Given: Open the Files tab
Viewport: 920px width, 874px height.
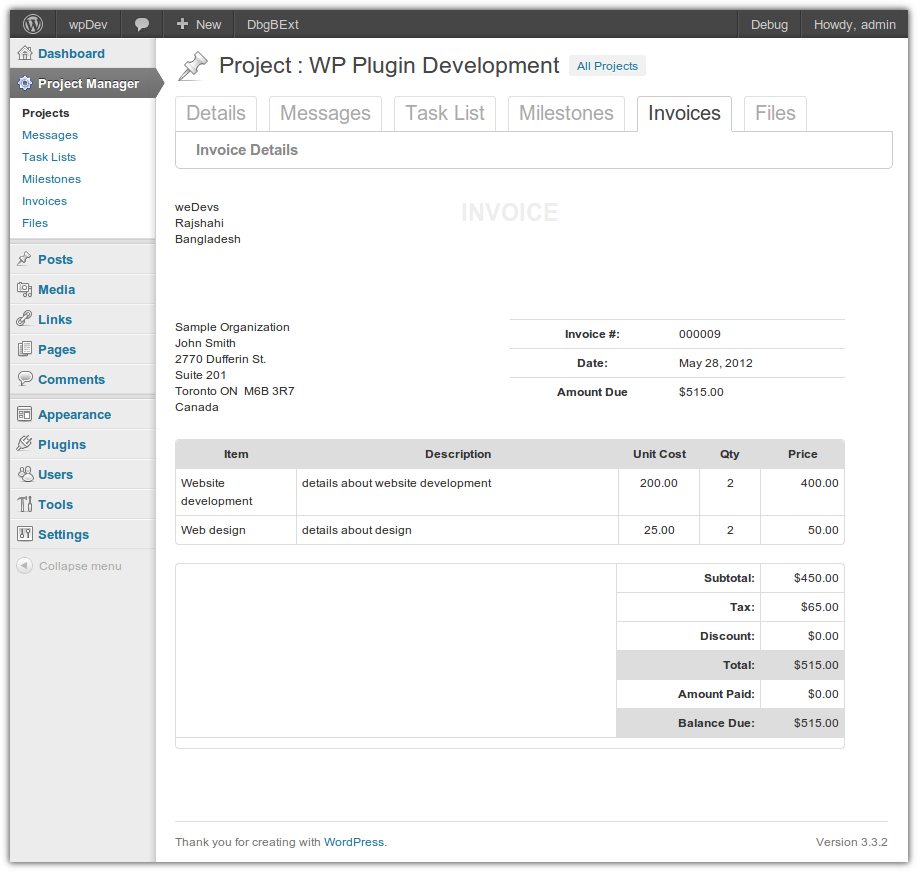Looking at the screenshot, I should point(775,113).
